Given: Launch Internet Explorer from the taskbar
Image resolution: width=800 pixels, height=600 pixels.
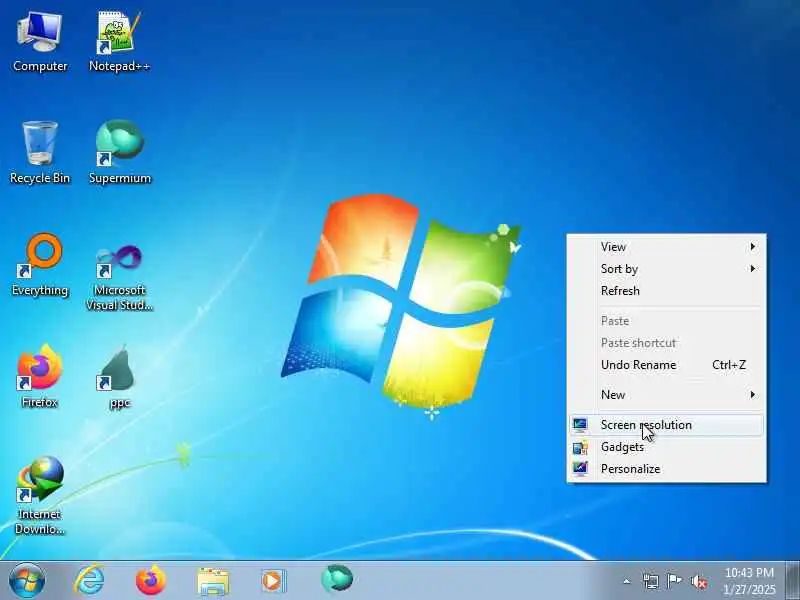Looking at the screenshot, I should [89, 580].
